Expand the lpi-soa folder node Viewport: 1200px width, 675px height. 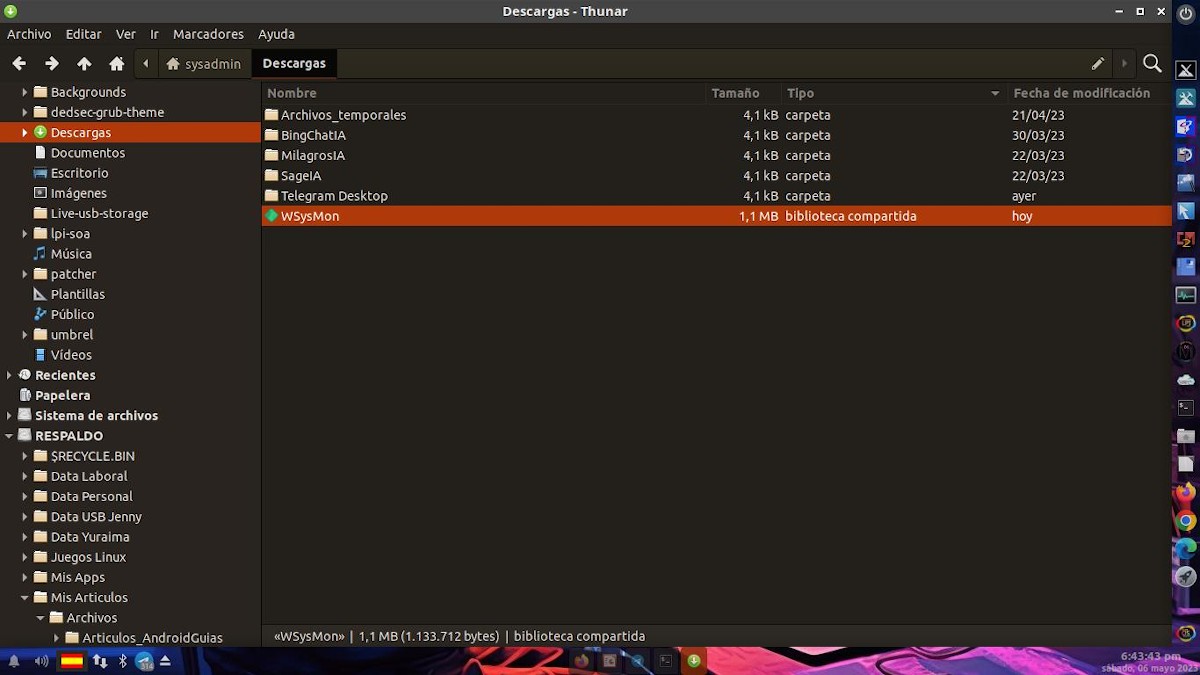pos(25,233)
